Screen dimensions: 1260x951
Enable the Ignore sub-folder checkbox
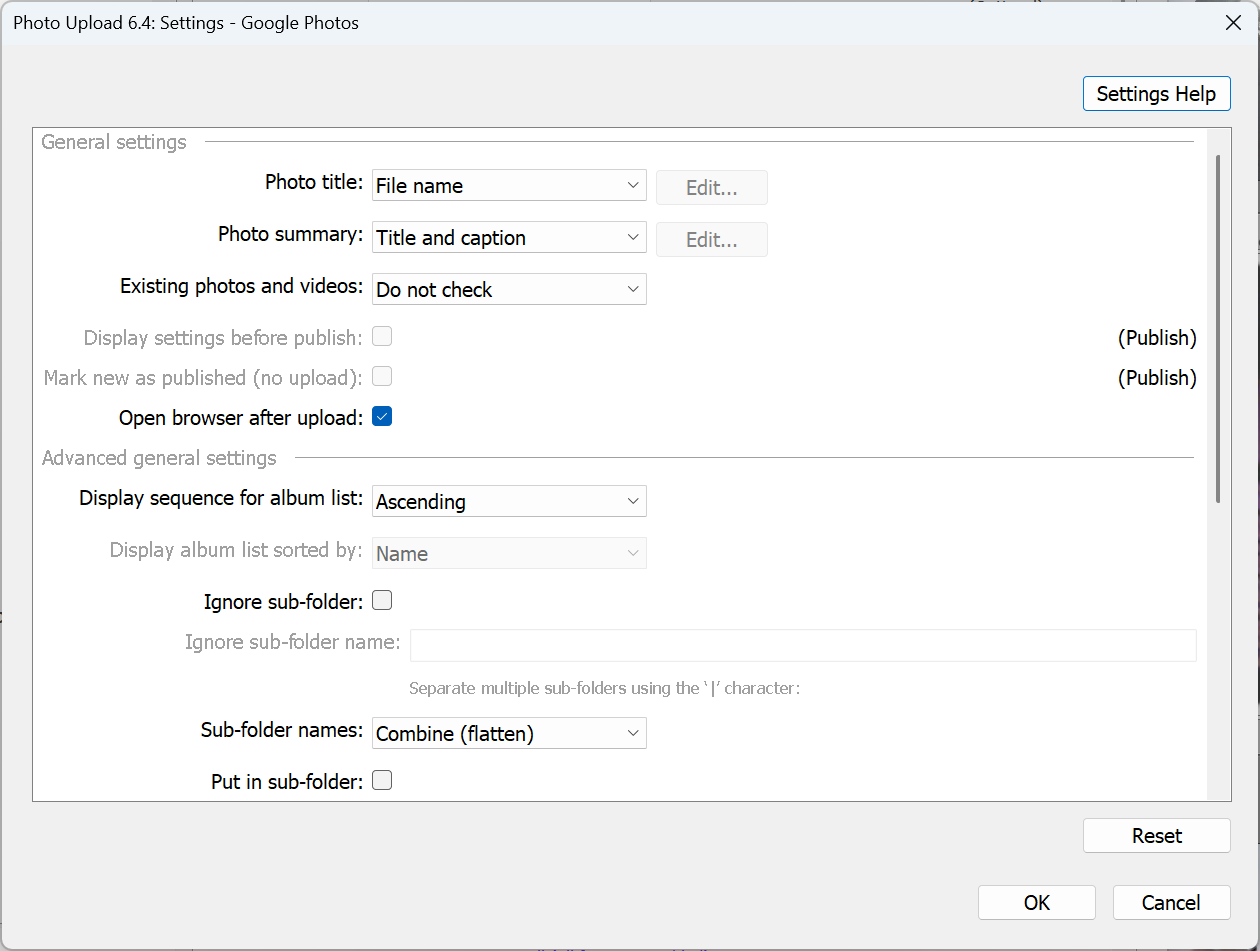[382, 601]
